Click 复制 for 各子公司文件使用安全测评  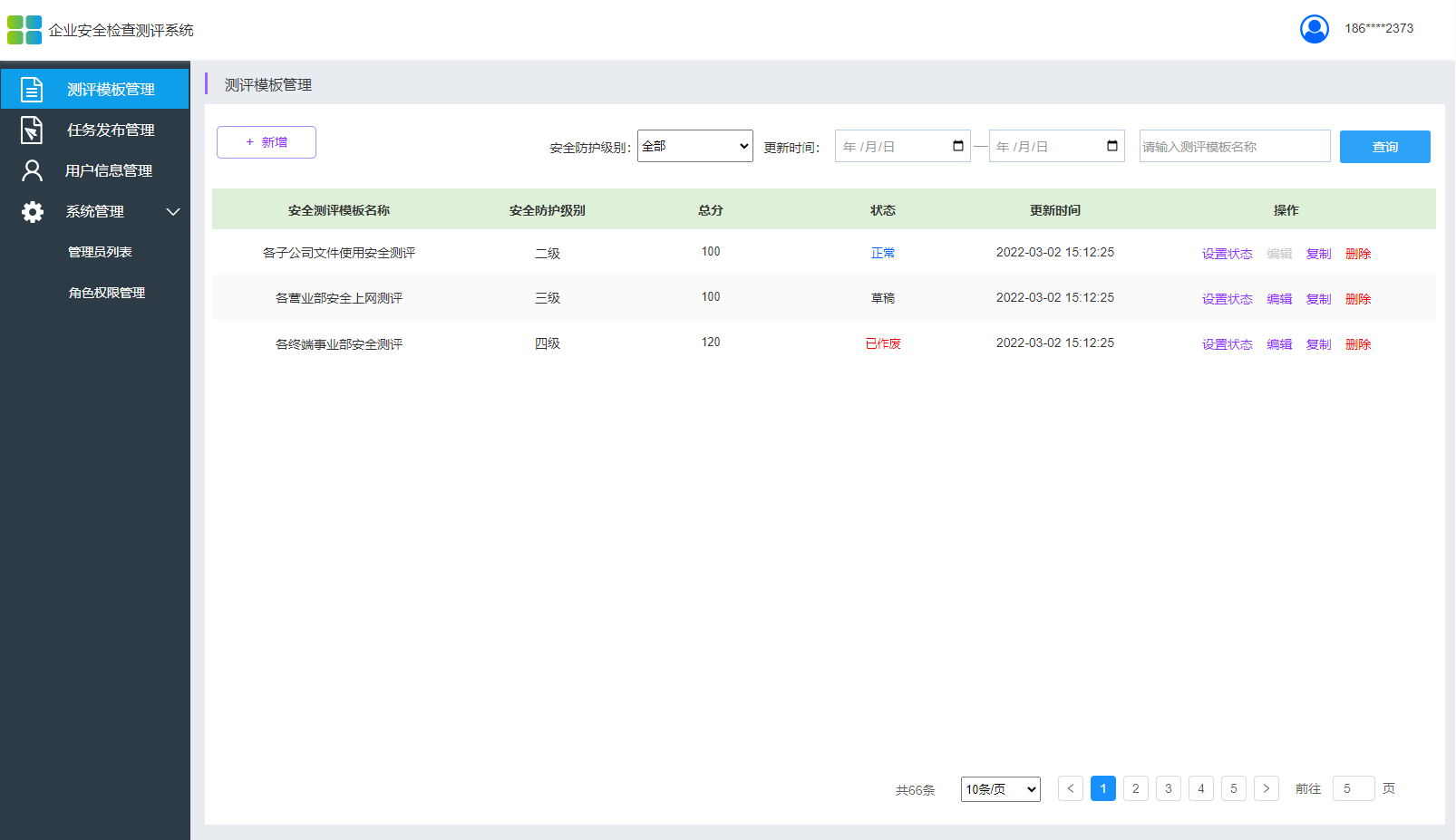[1319, 254]
